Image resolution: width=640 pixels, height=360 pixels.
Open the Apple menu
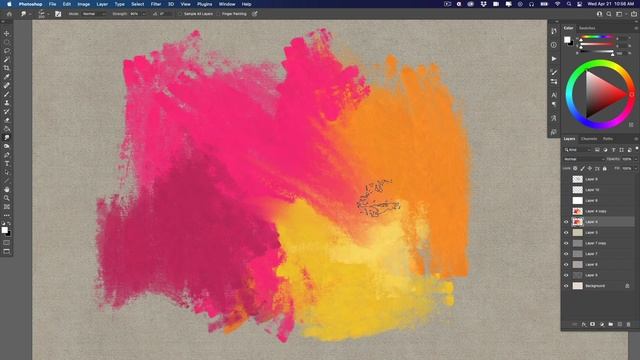[x=9, y=4]
